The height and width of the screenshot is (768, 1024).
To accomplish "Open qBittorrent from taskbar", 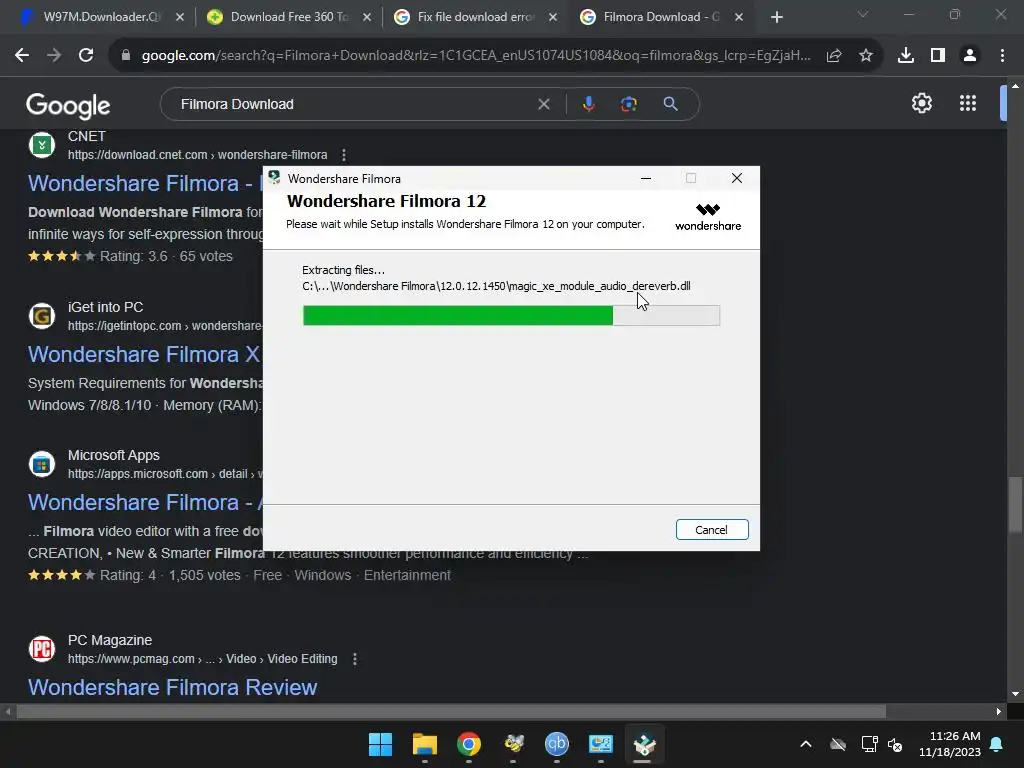I will (556, 744).
